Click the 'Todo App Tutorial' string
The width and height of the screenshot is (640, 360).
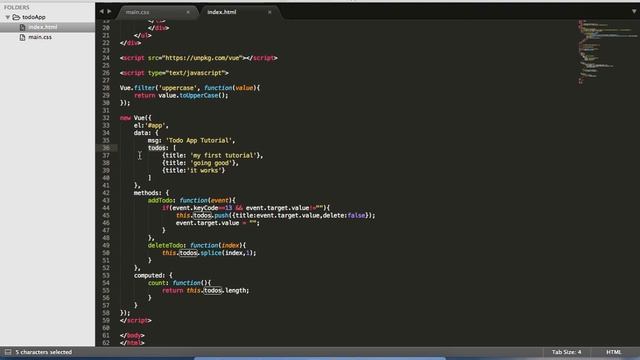point(200,140)
